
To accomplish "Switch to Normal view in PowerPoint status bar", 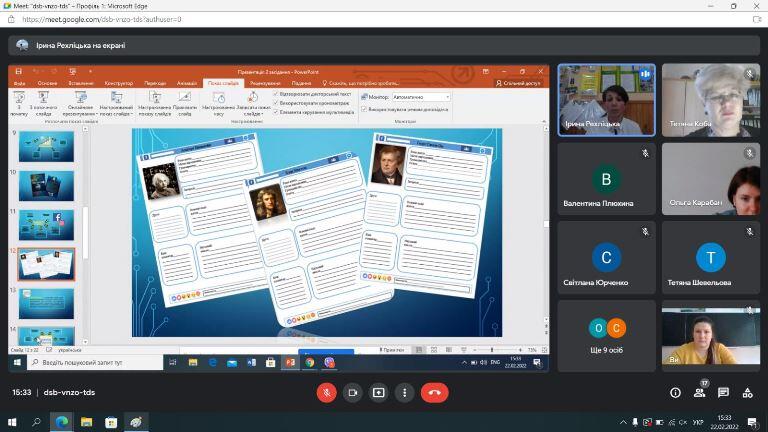I will coord(419,350).
